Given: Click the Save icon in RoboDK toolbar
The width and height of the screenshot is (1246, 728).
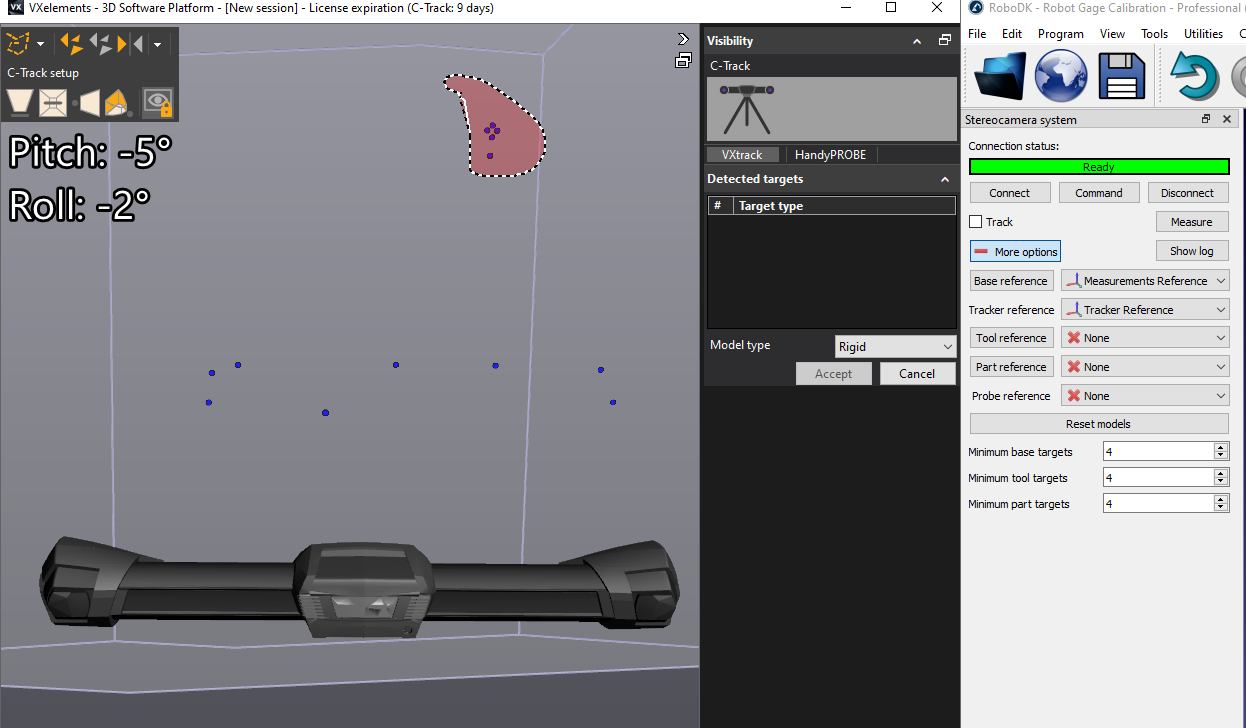Looking at the screenshot, I should pyautogui.click(x=1121, y=74).
